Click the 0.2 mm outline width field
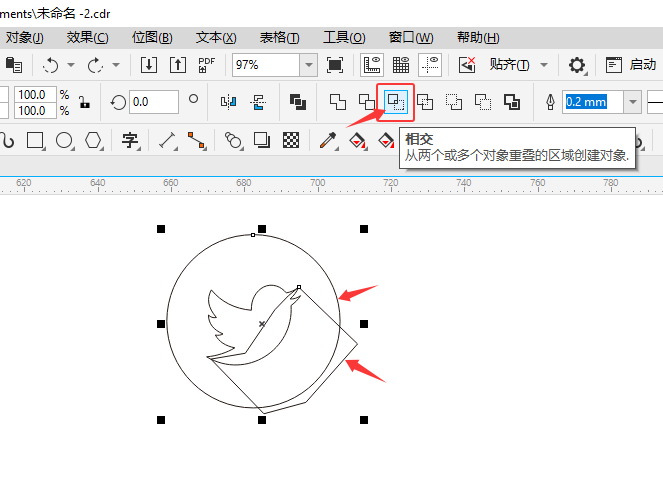The image size is (663, 501). (x=593, y=102)
